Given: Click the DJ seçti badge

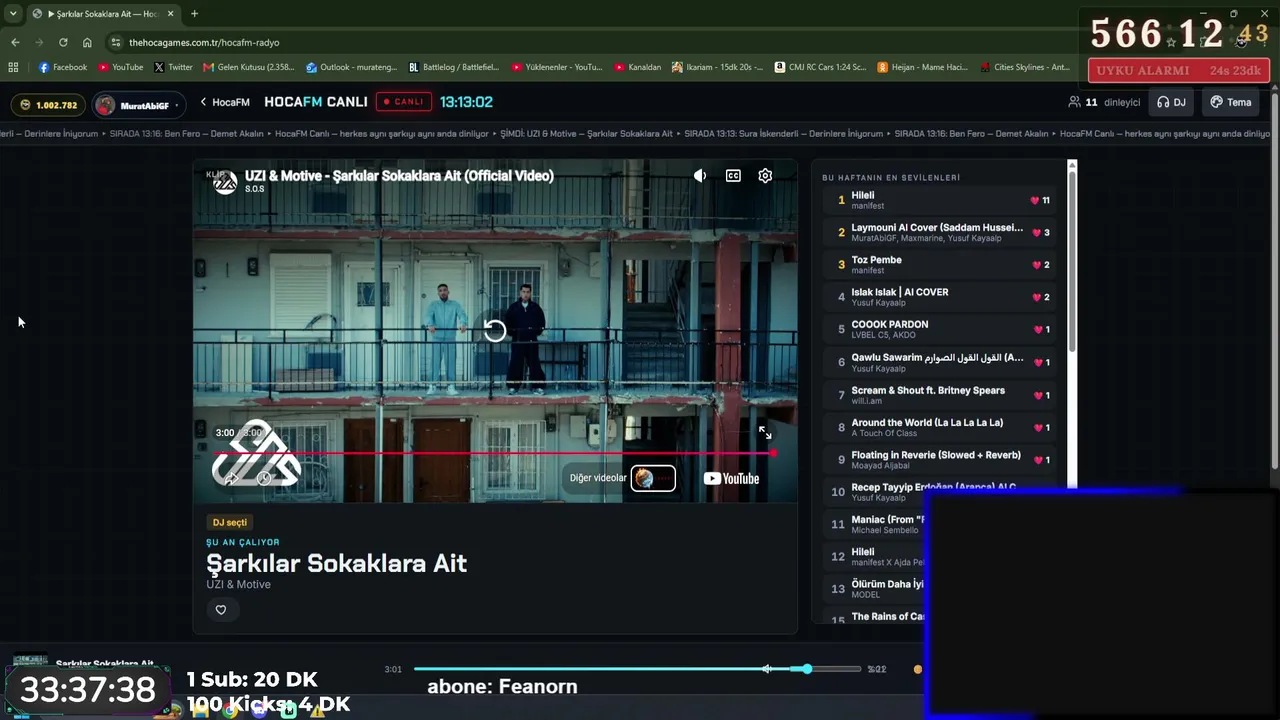Looking at the screenshot, I should 229,522.
